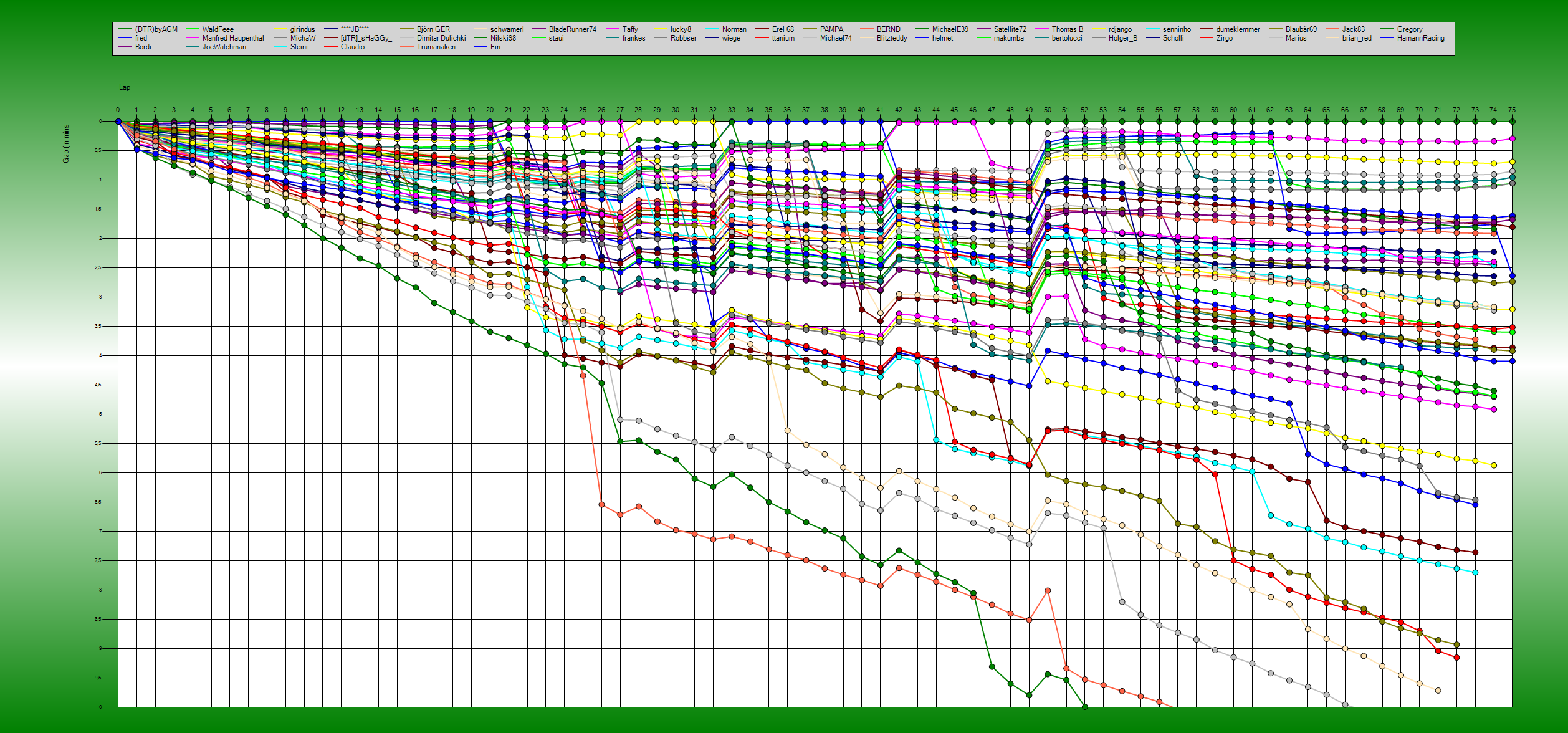Select girindus legend entry

[302, 29]
